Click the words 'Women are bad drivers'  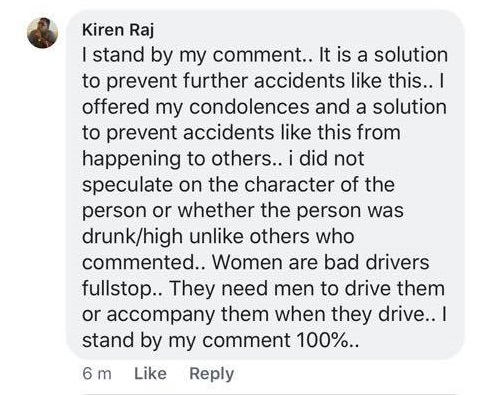321,263
